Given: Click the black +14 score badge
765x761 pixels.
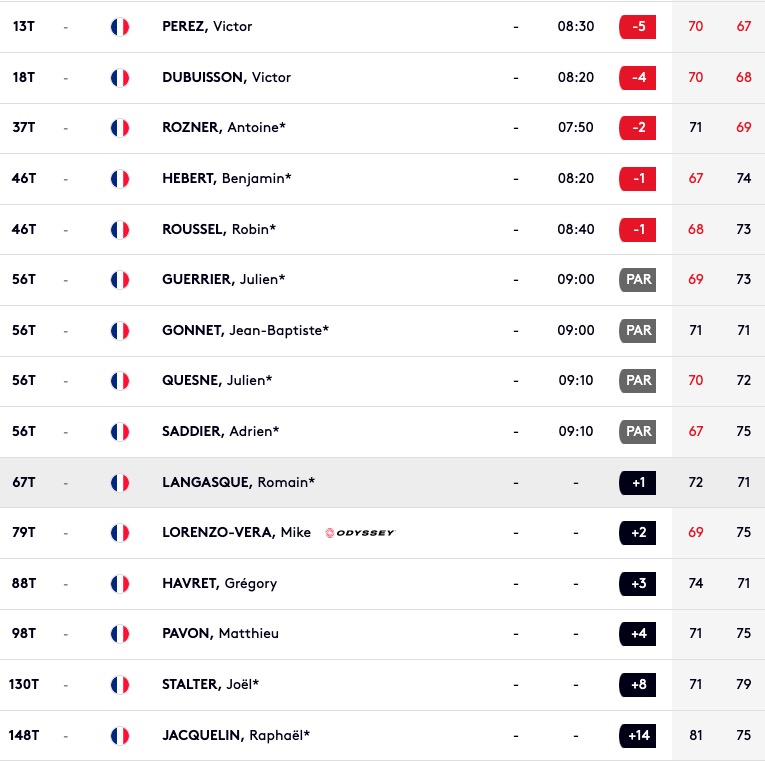Looking at the screenshot, I should 637,736.
